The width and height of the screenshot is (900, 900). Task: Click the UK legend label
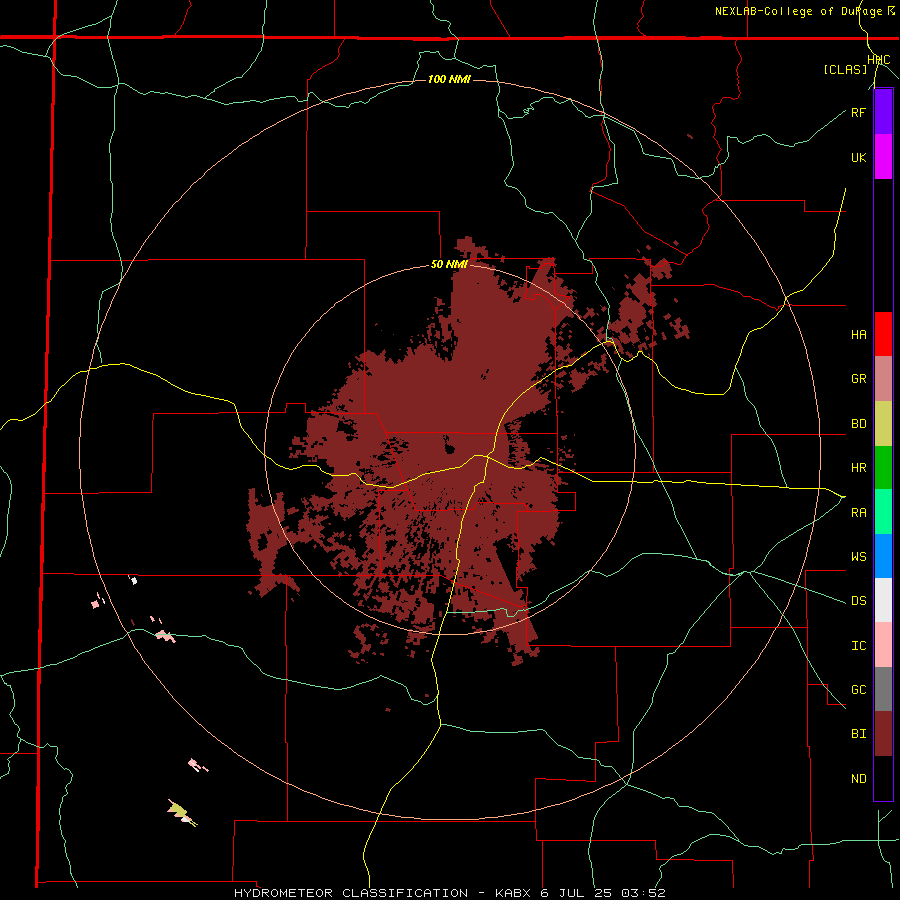858,157
